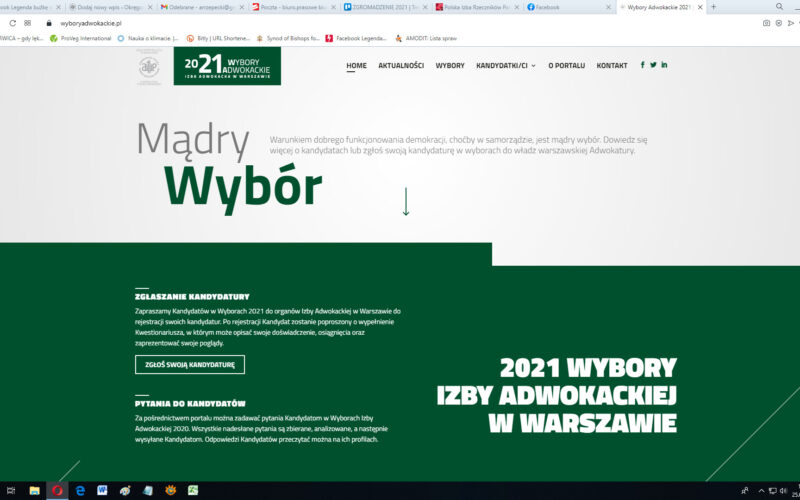Viewport: 800px width, 500px height.
Task: Click the shield icon in address bar
Action: pyautogui.click(x=779, y=23)
